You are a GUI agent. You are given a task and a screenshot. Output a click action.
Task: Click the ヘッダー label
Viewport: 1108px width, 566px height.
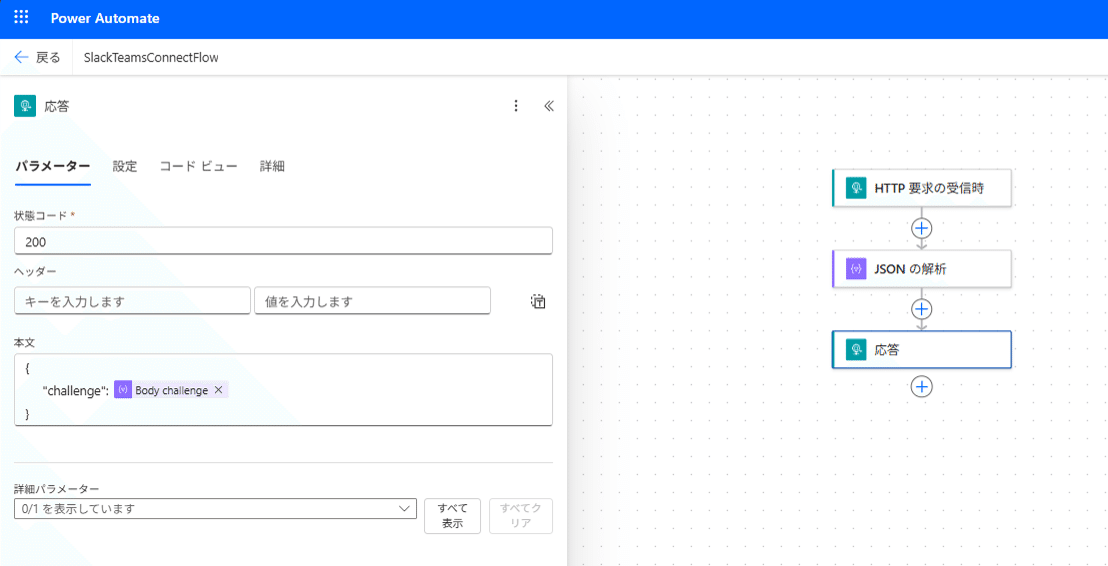click(x=35, y=271)
